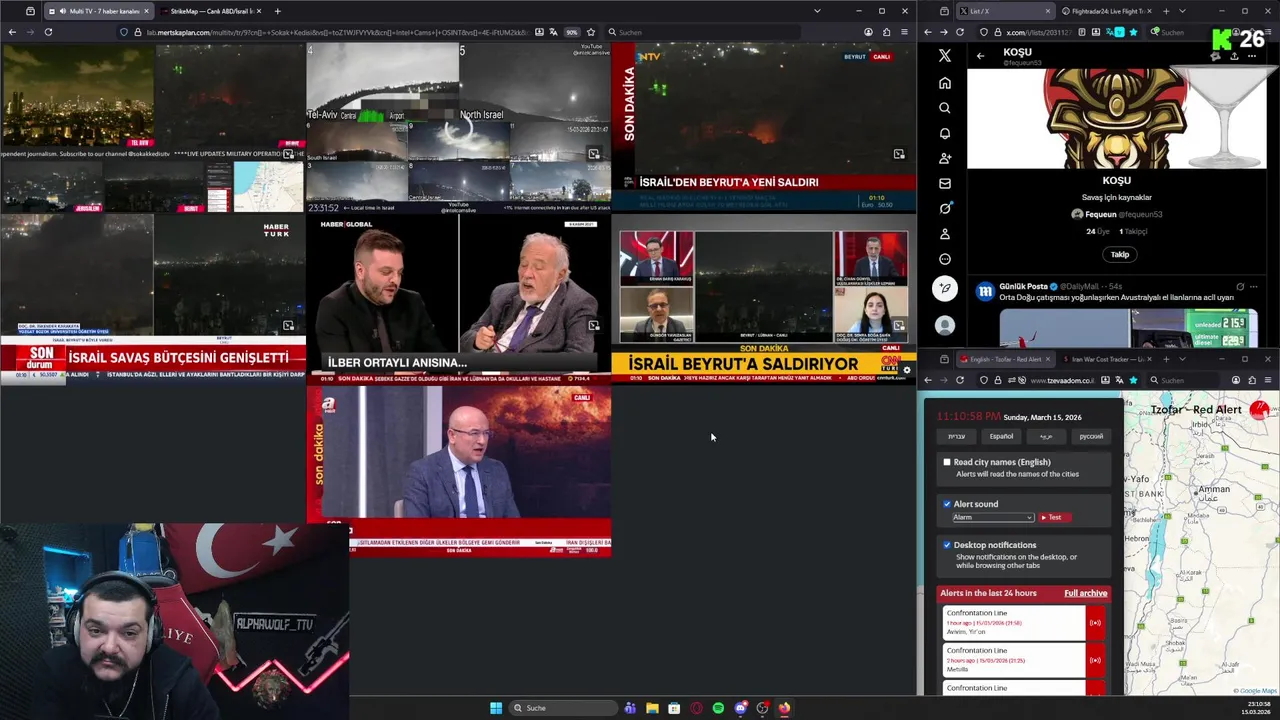Click Takip button on KOŞU list
This screenshot has width=1280, height=720.
(1120, 254)
